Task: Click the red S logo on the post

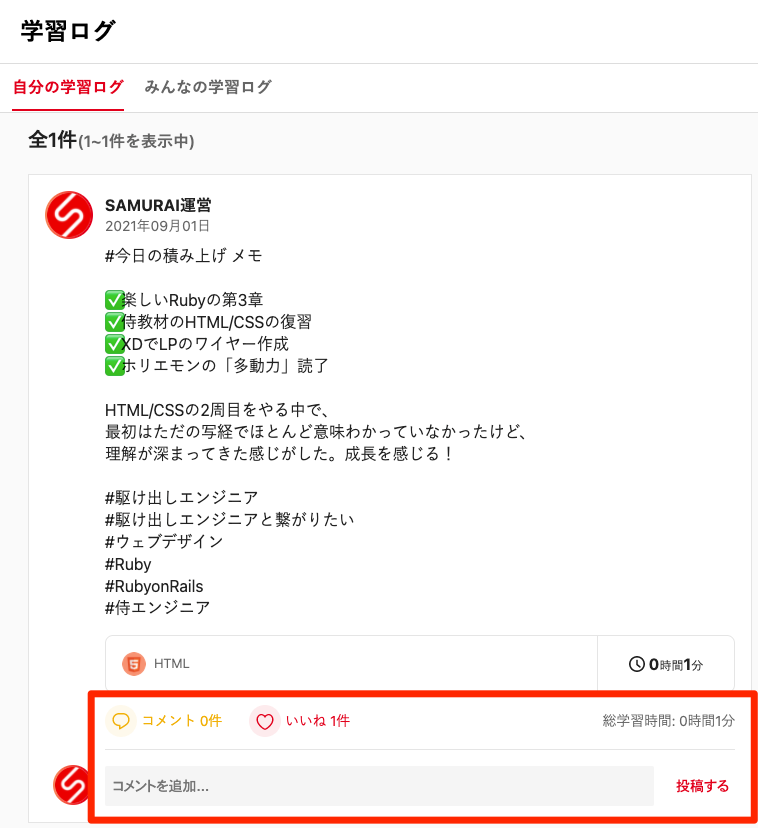Action: coord(68,215)
